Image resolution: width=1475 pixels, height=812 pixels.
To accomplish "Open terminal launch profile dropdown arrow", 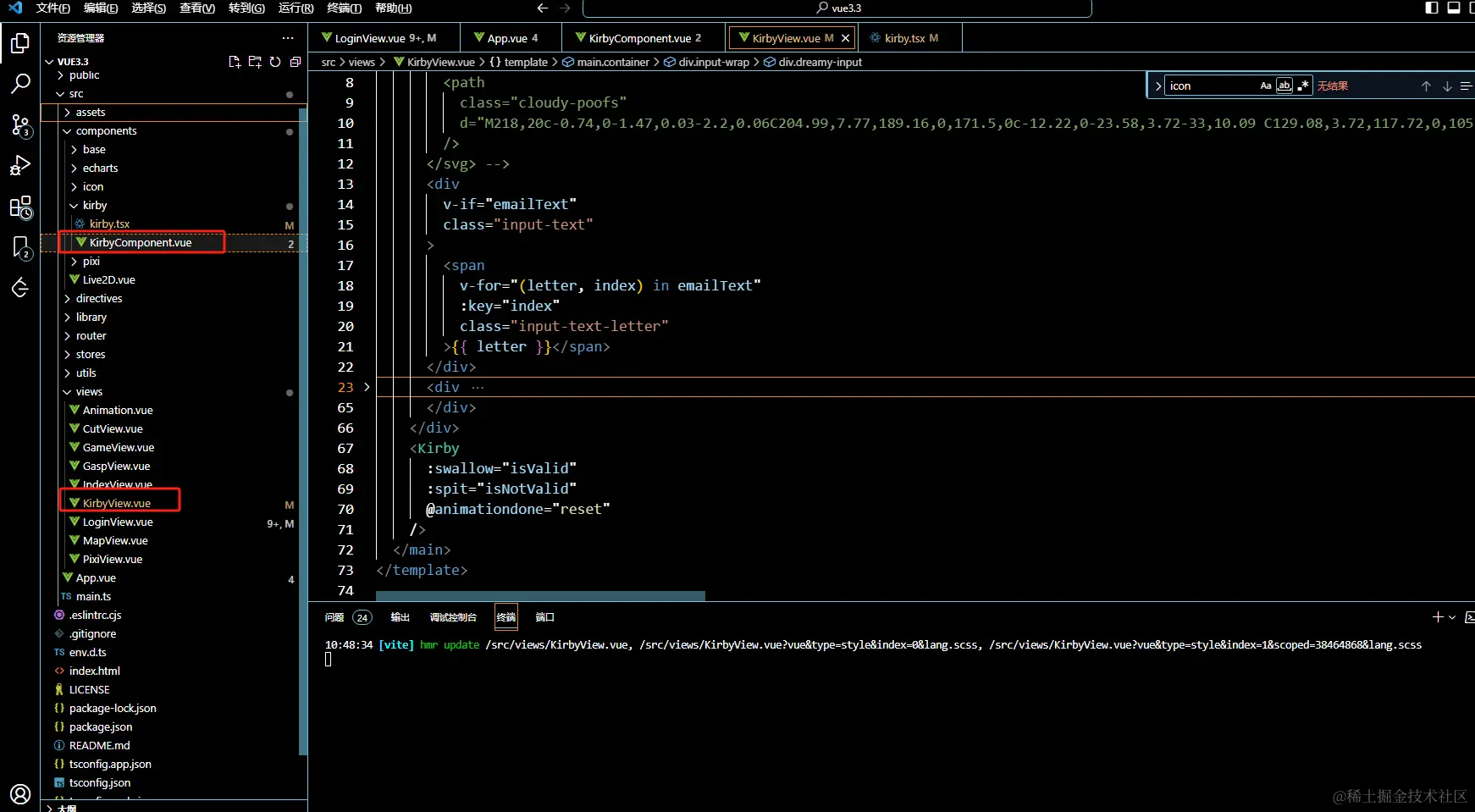I will (1452, 617).
